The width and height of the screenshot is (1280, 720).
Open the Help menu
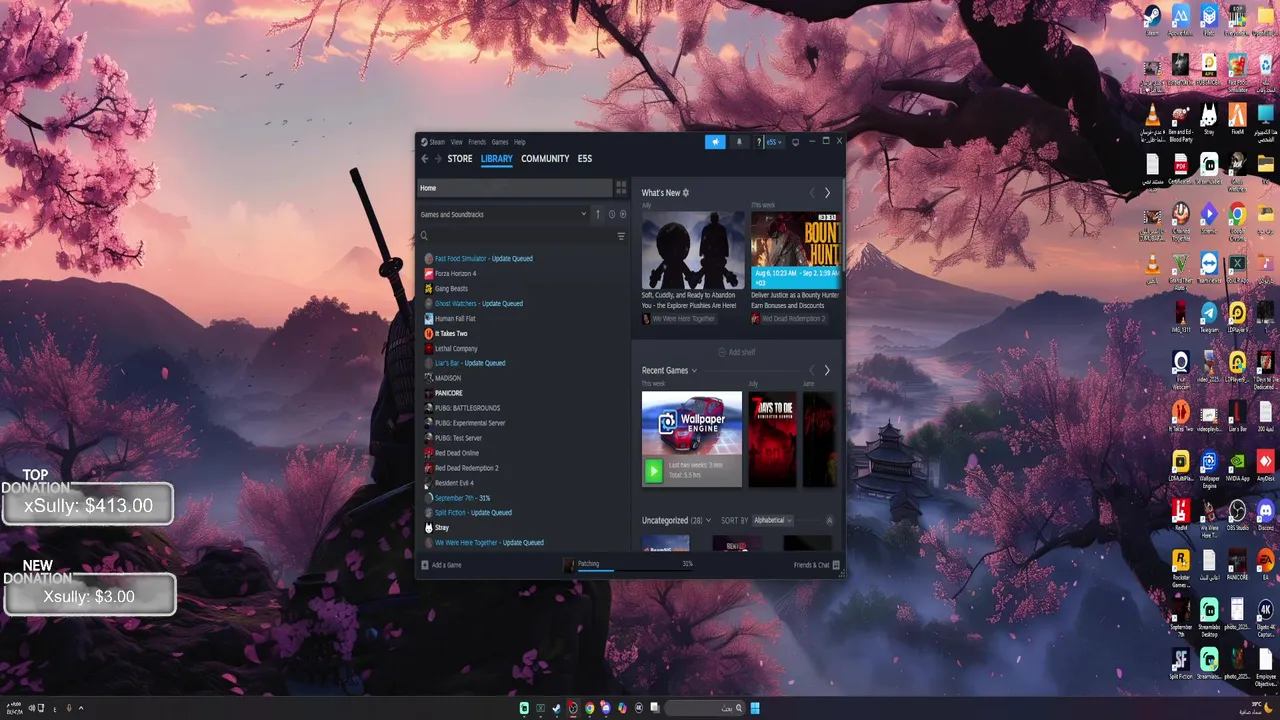point(520,142)
